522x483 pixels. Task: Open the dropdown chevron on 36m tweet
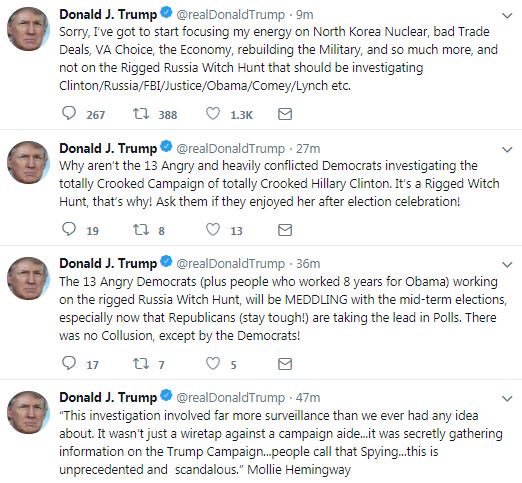coord(507,265)
